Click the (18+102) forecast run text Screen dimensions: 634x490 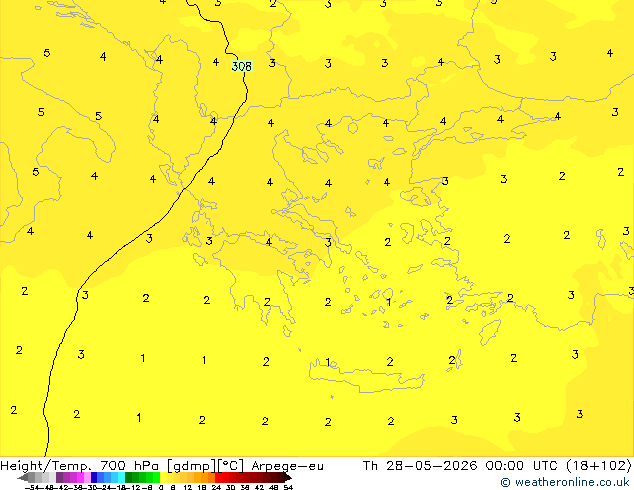pos(600,465)
